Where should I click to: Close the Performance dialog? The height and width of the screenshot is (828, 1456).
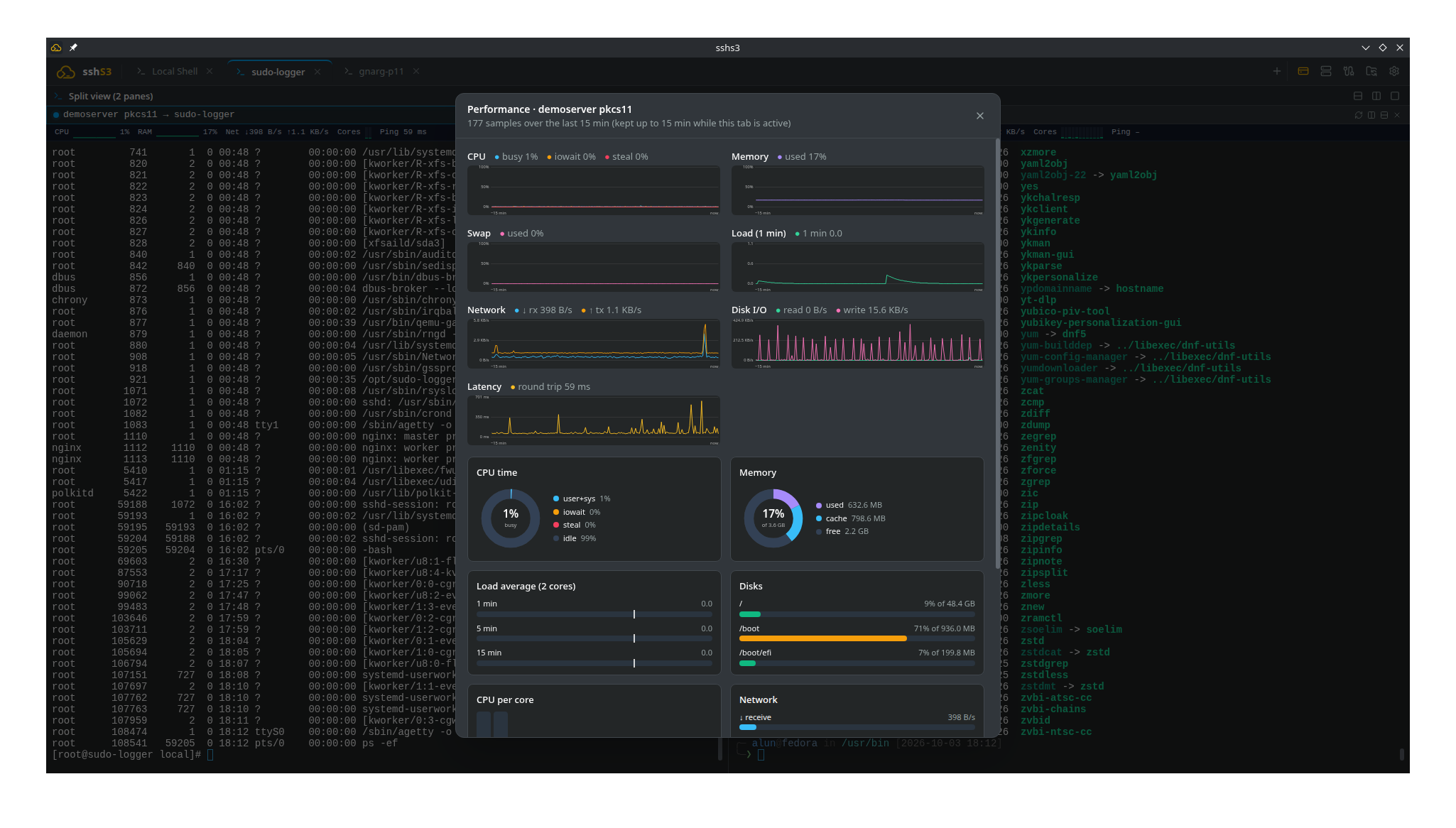click(x=980, y=116)
